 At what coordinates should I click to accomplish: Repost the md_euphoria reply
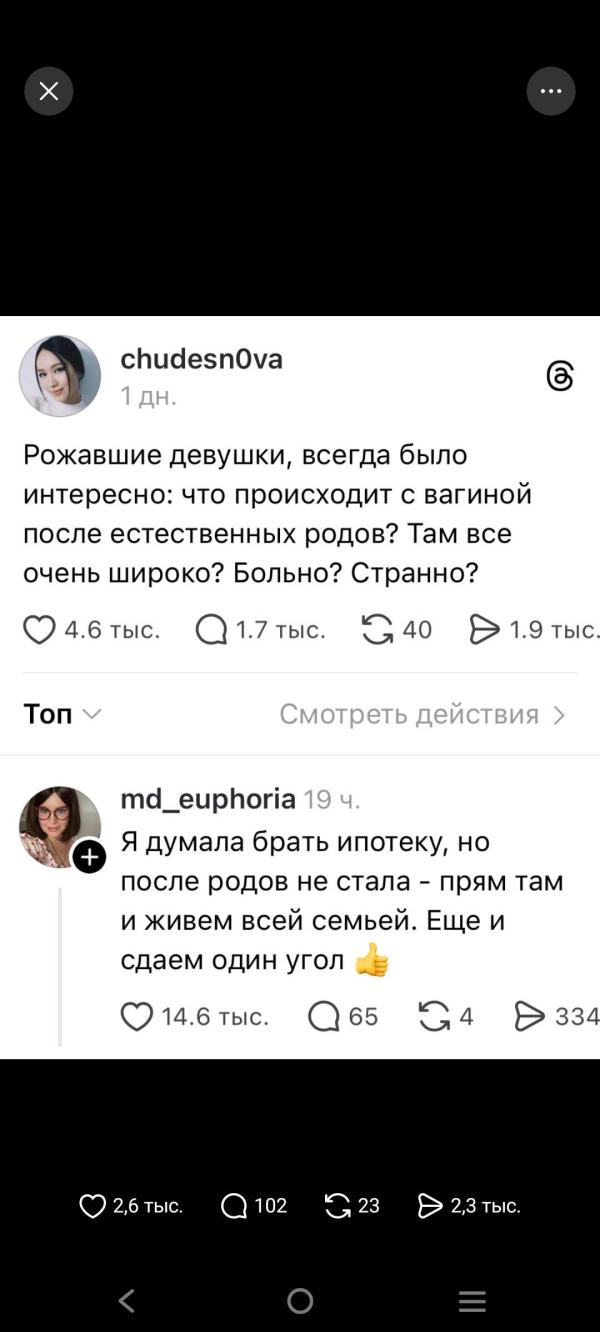[434, 1017]
